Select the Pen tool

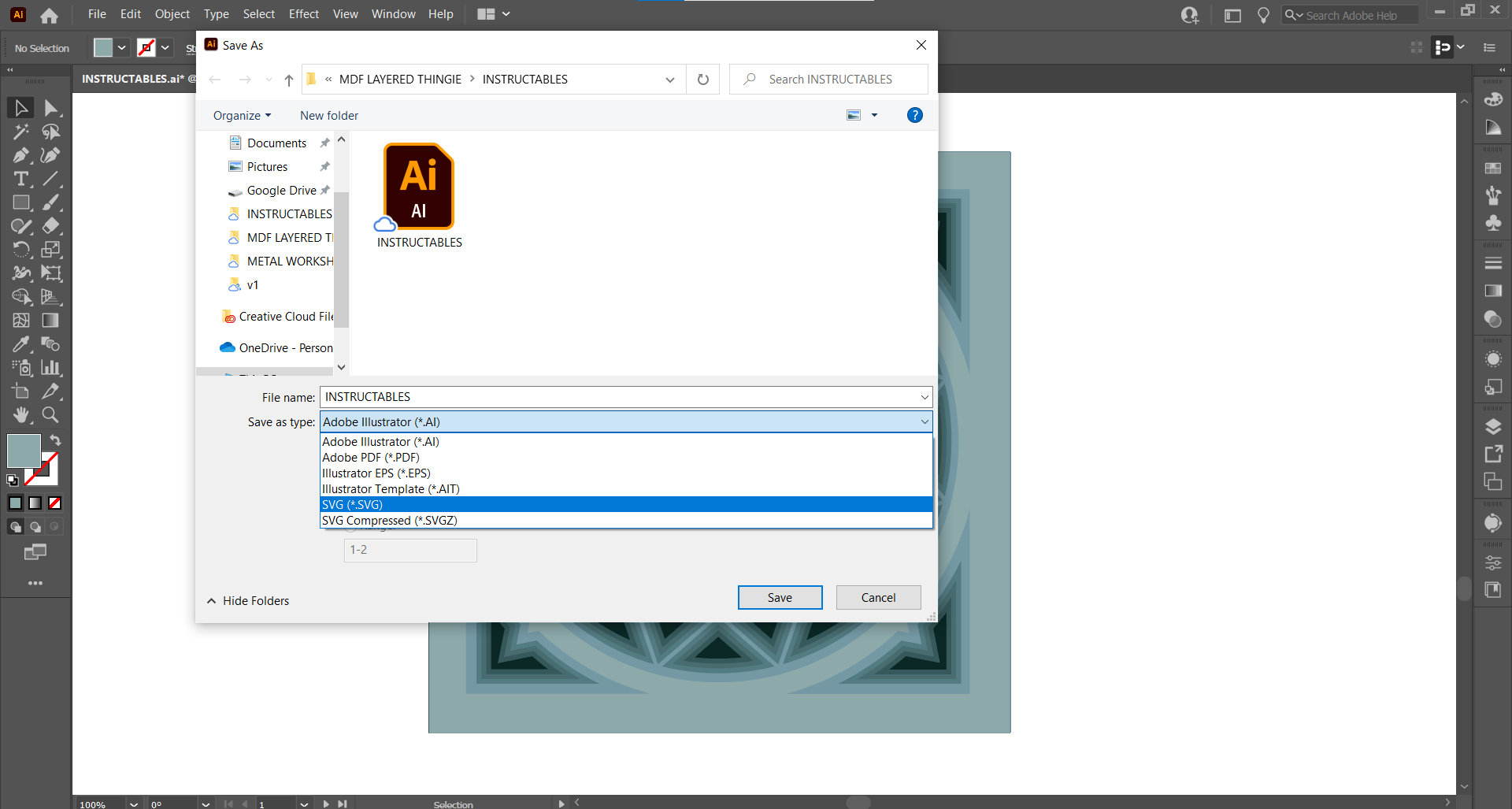21,155
